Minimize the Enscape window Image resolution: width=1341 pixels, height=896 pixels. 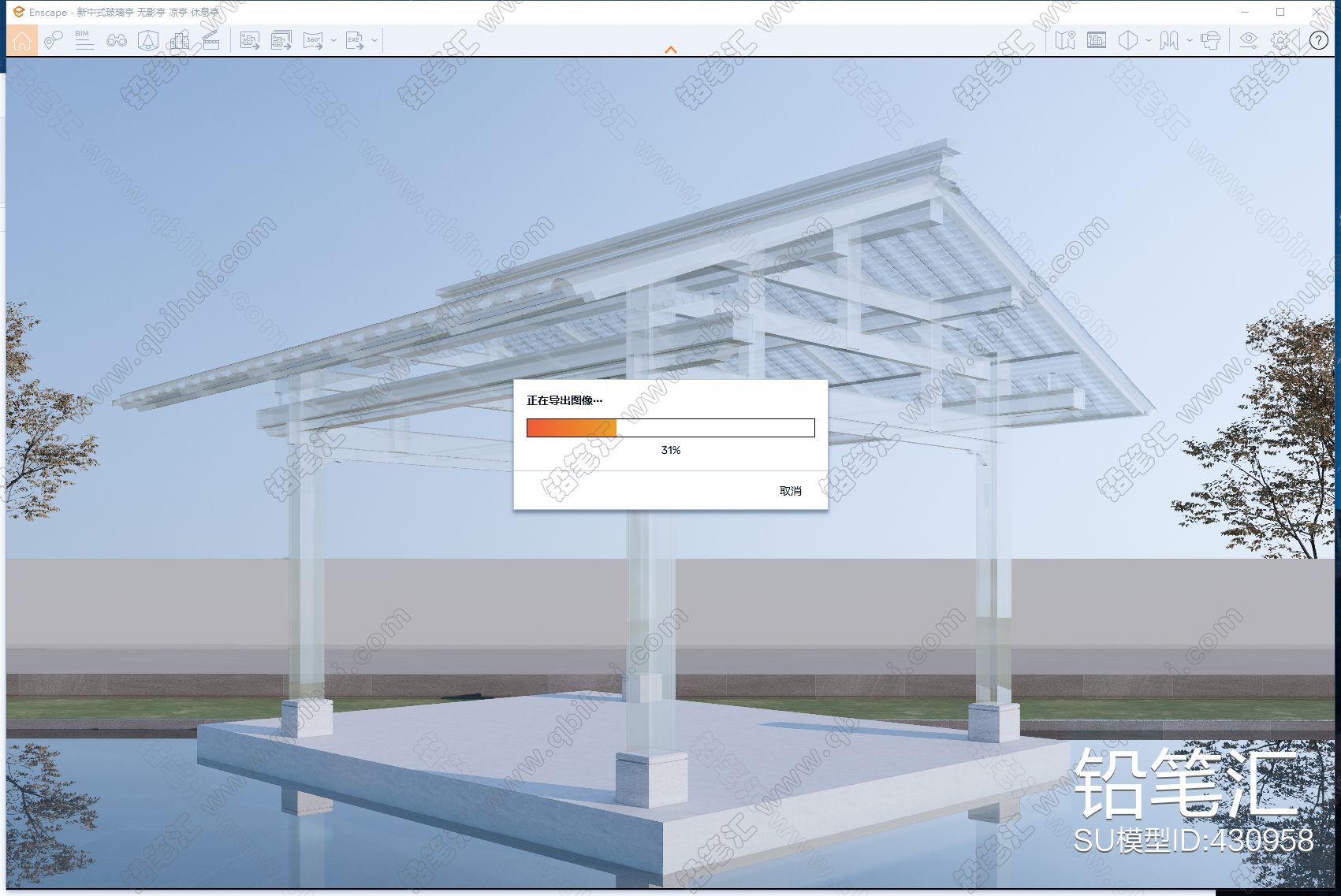click(1245, 12)
